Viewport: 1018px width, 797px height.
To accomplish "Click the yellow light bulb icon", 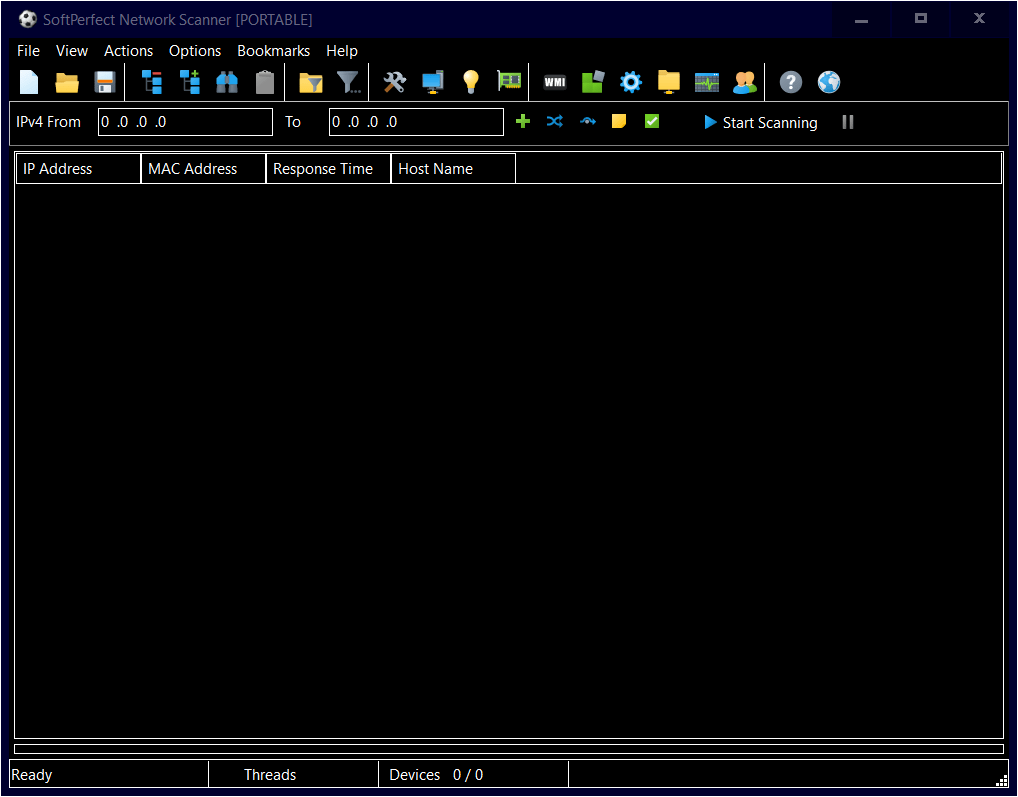I will (x=471, y=82).
